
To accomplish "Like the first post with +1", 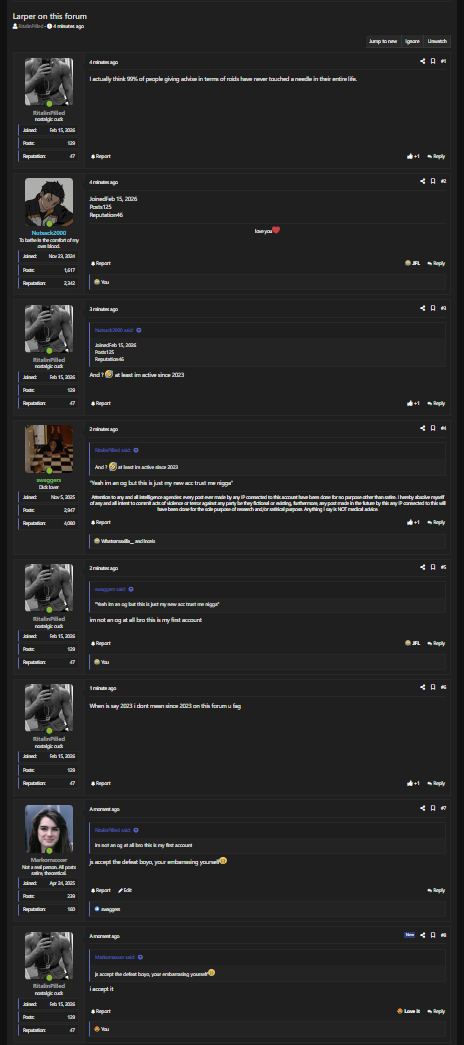I will (413, 156).
